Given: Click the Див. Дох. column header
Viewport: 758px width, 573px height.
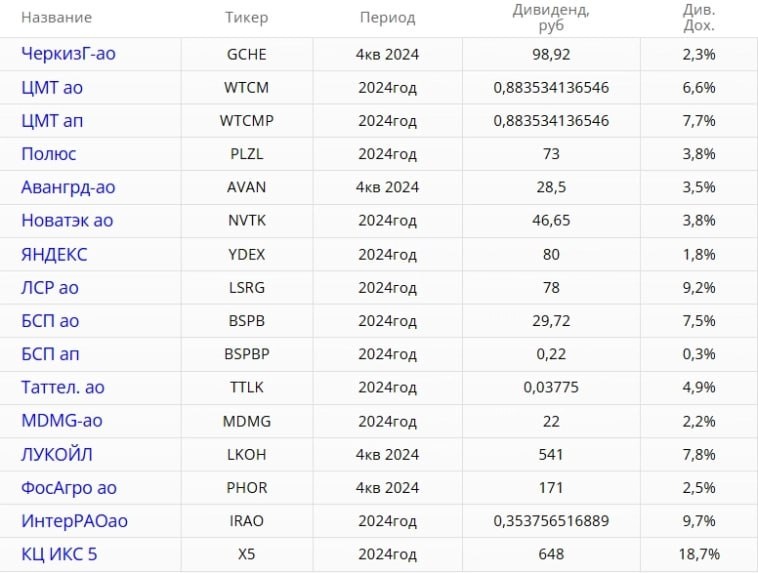Looking at the screenshot, I should click(698, 18).
